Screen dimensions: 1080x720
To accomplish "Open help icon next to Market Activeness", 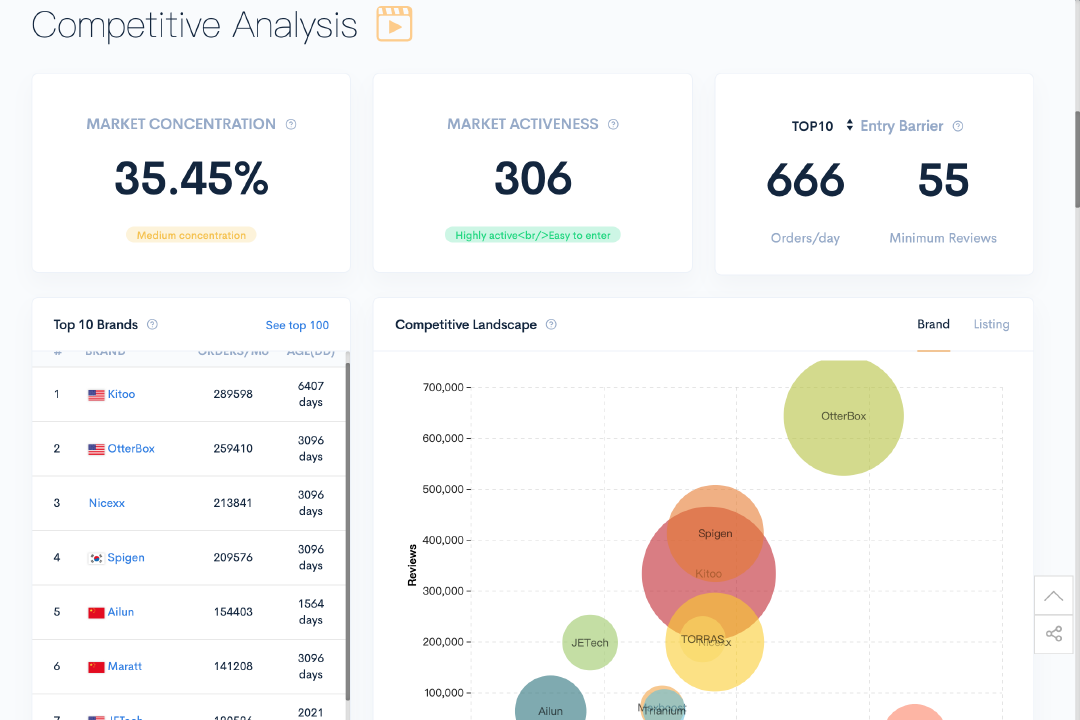I will (613, 125).
